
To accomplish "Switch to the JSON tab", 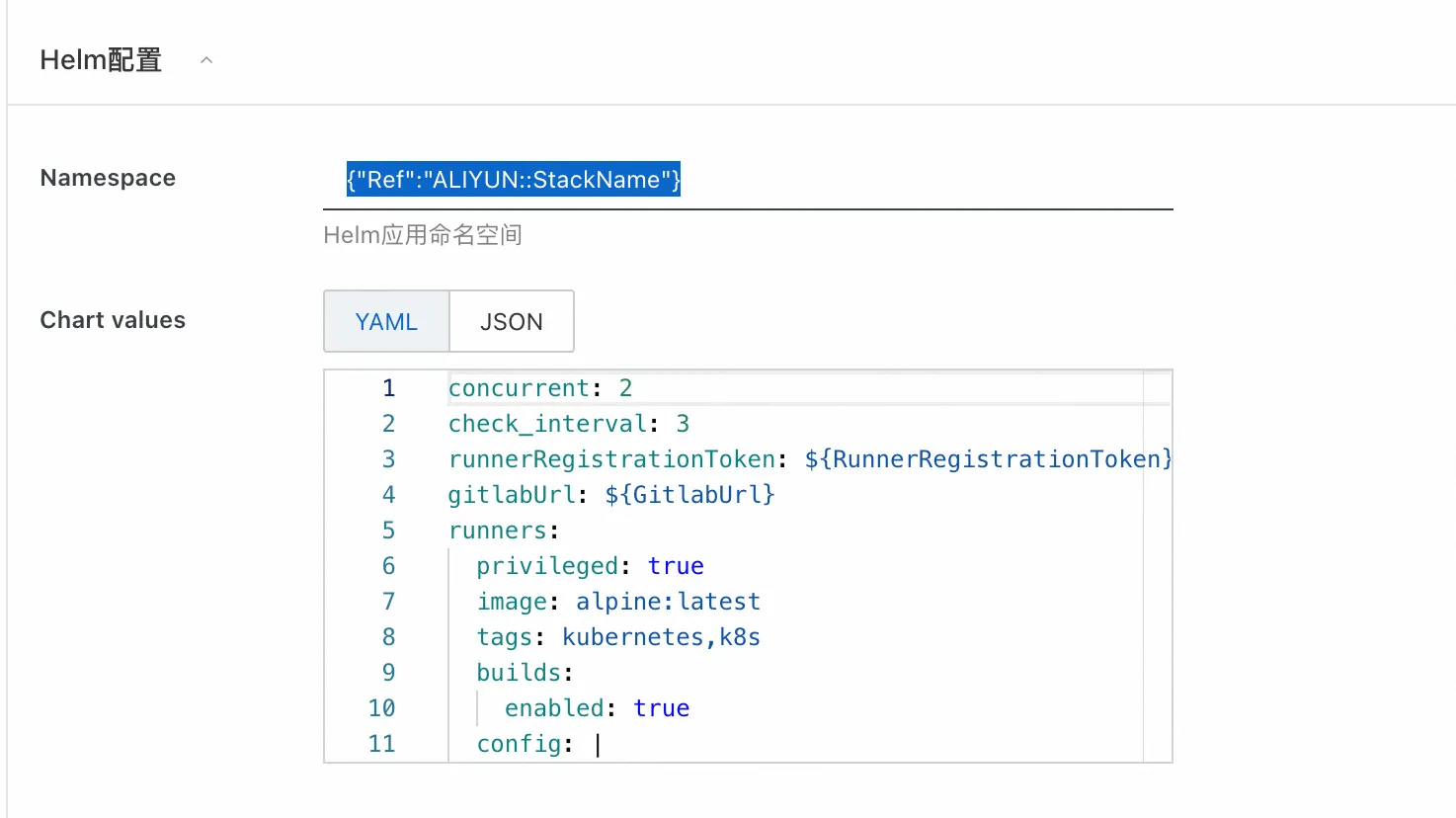I will [511, 321].
